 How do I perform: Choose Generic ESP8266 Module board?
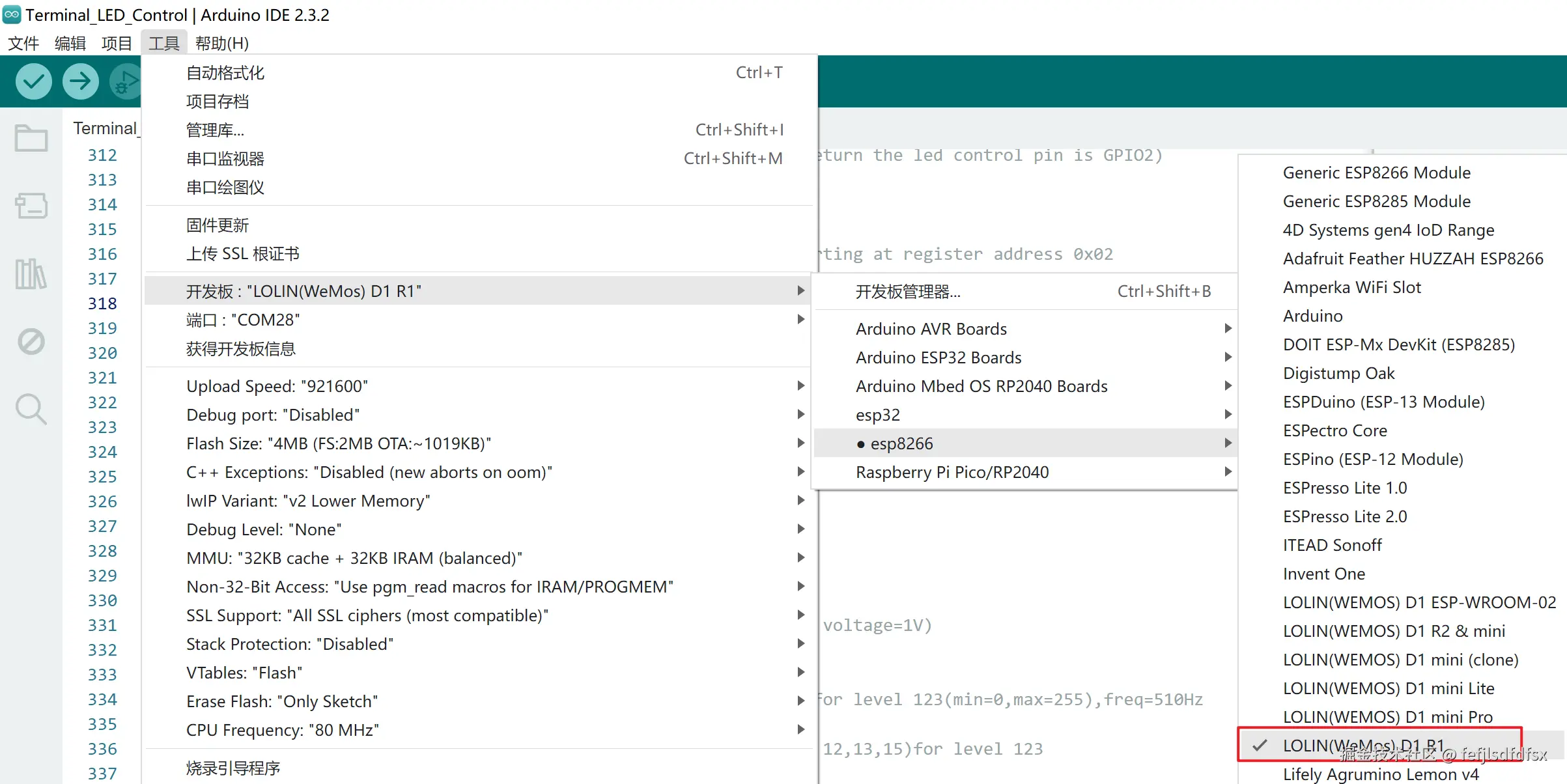(1376, 173)
